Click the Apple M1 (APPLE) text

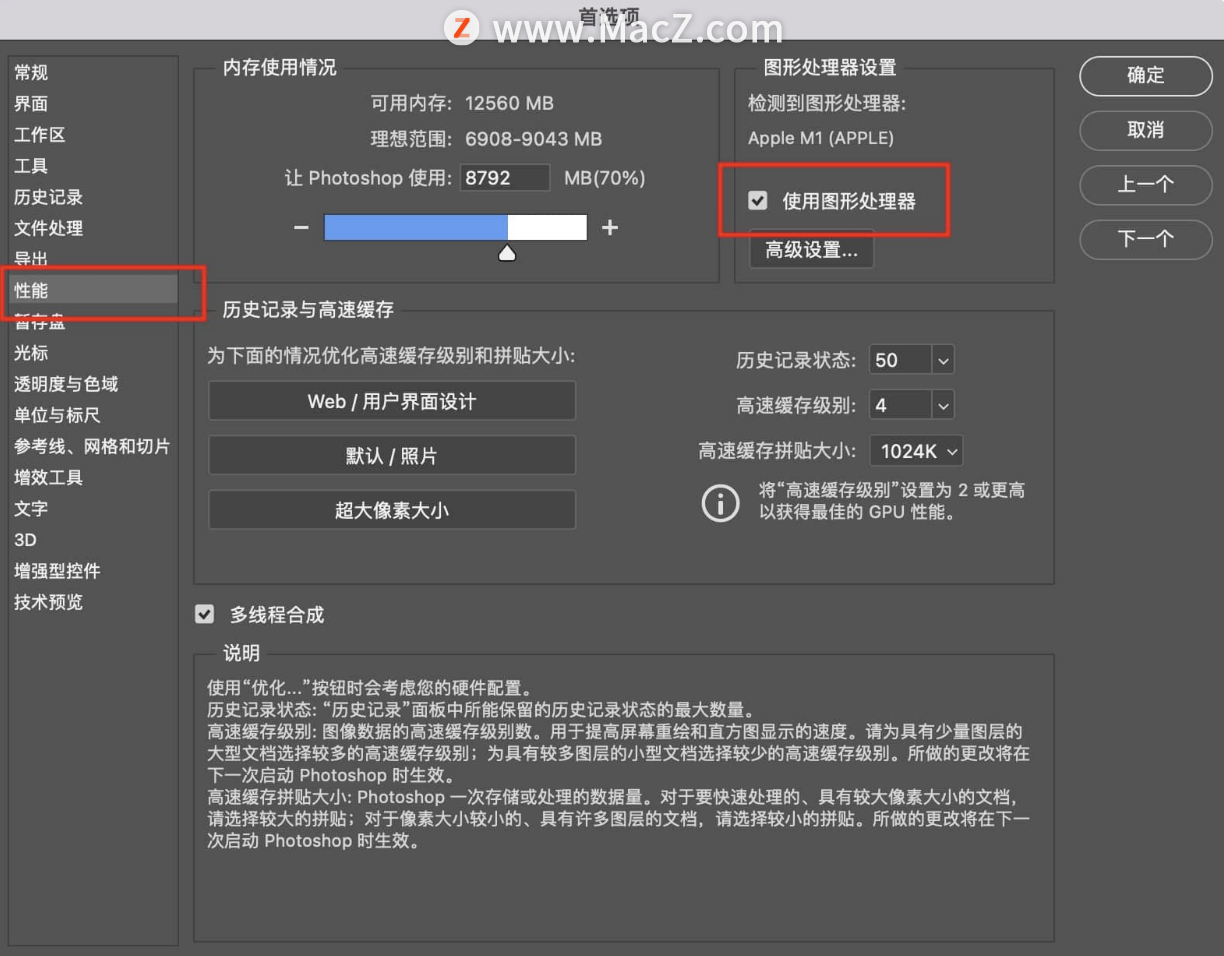(821, 138)
